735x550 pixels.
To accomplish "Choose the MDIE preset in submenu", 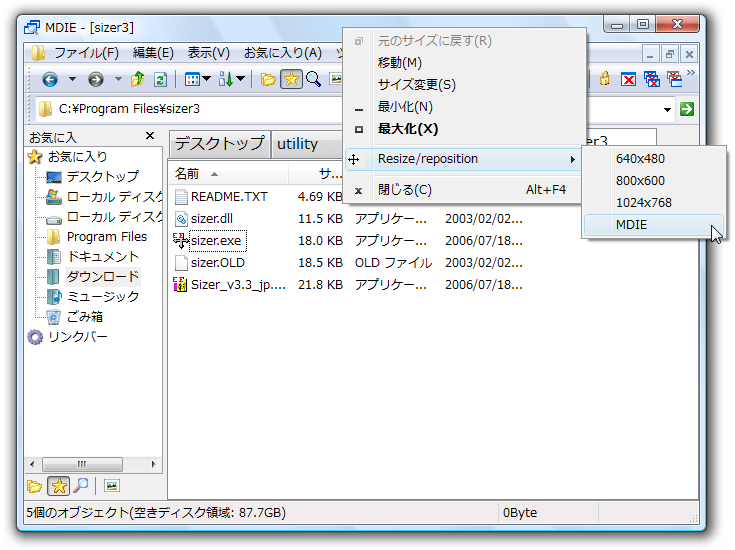I will coord(653,225).
